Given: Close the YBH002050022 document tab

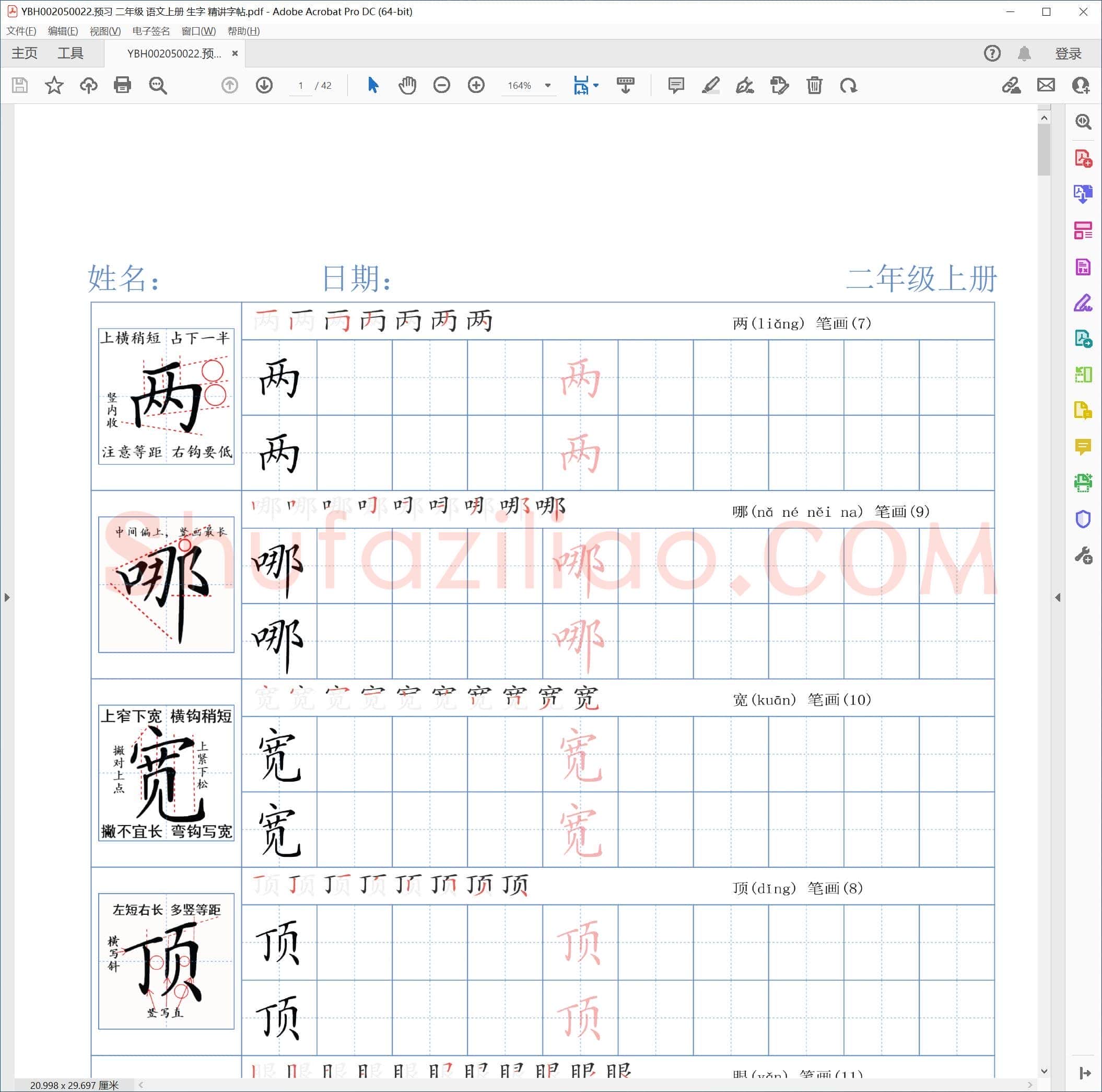Looking at the screenshot, I should [235, 54].
